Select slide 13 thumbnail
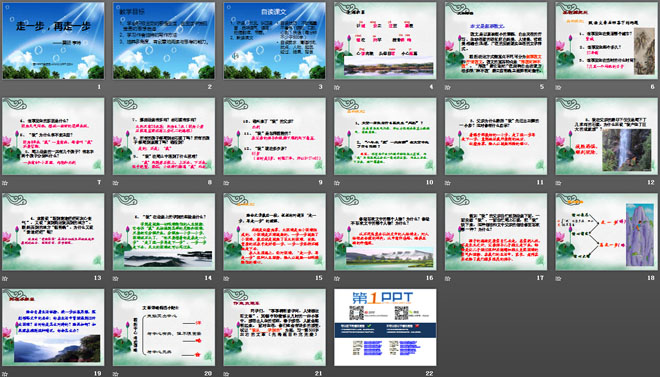The height and width of the screenshot is (377, 660). click(x=53, y=232)
